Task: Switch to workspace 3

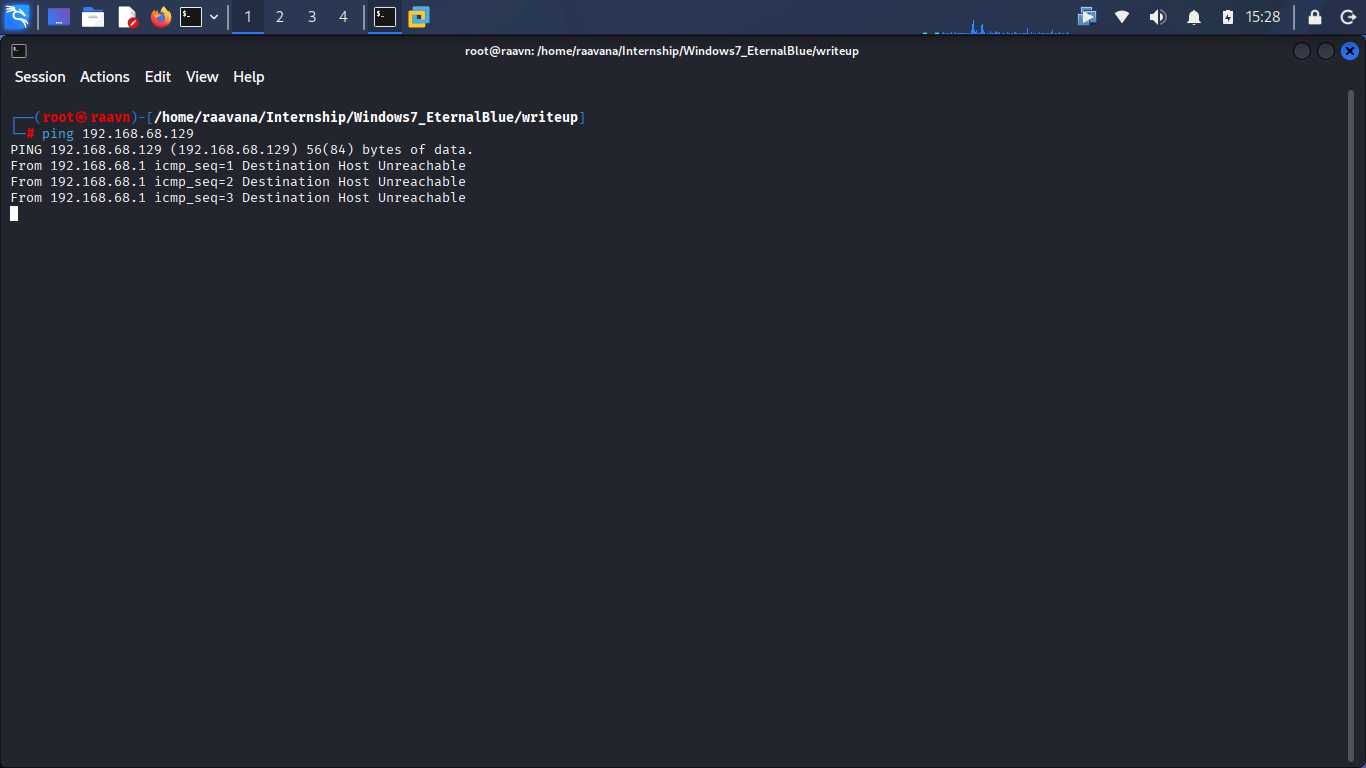Action: 312,17
